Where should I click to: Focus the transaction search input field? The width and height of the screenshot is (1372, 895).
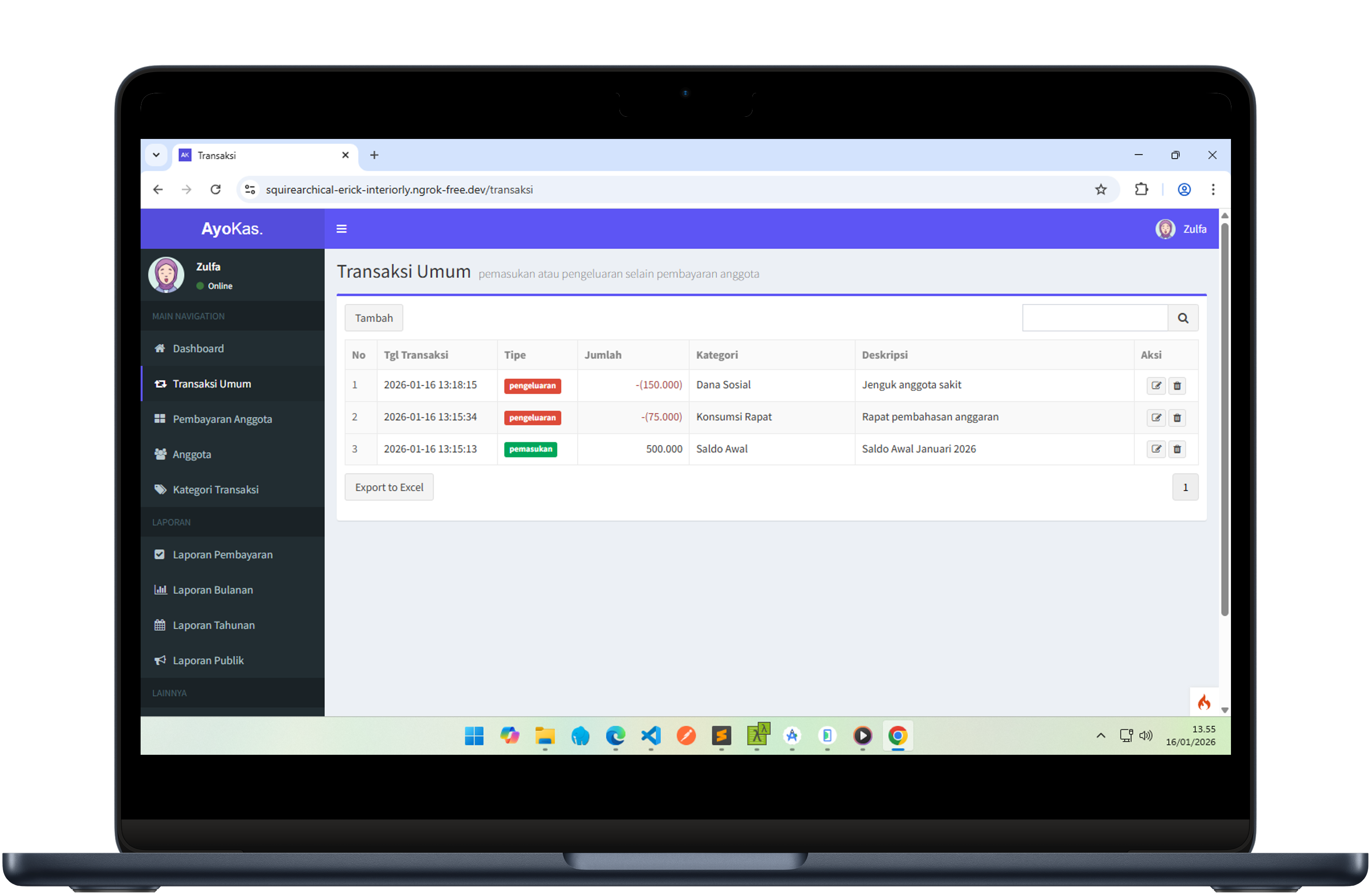pos(1095,318)
